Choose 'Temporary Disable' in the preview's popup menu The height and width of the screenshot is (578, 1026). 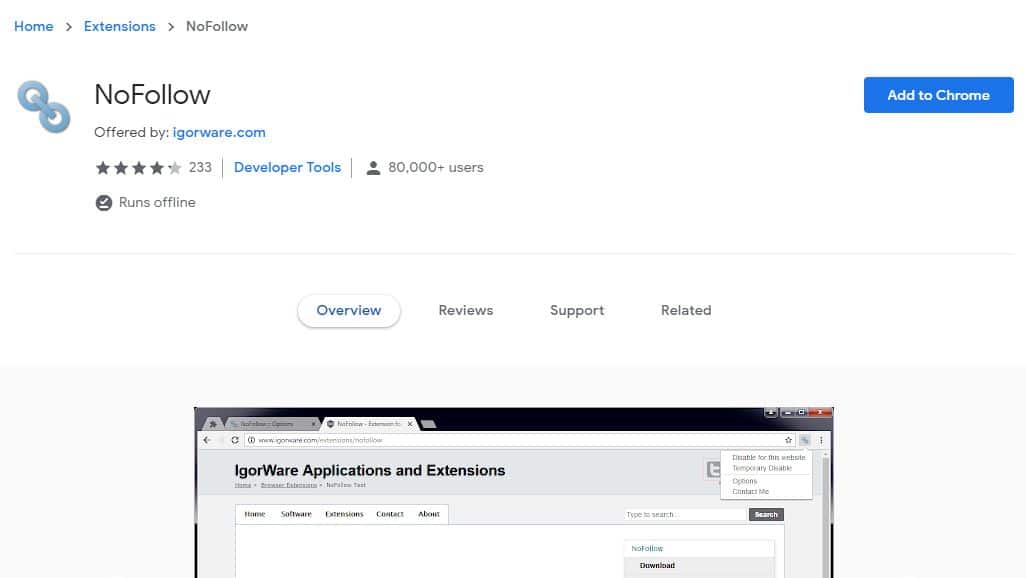click(762, 468)
